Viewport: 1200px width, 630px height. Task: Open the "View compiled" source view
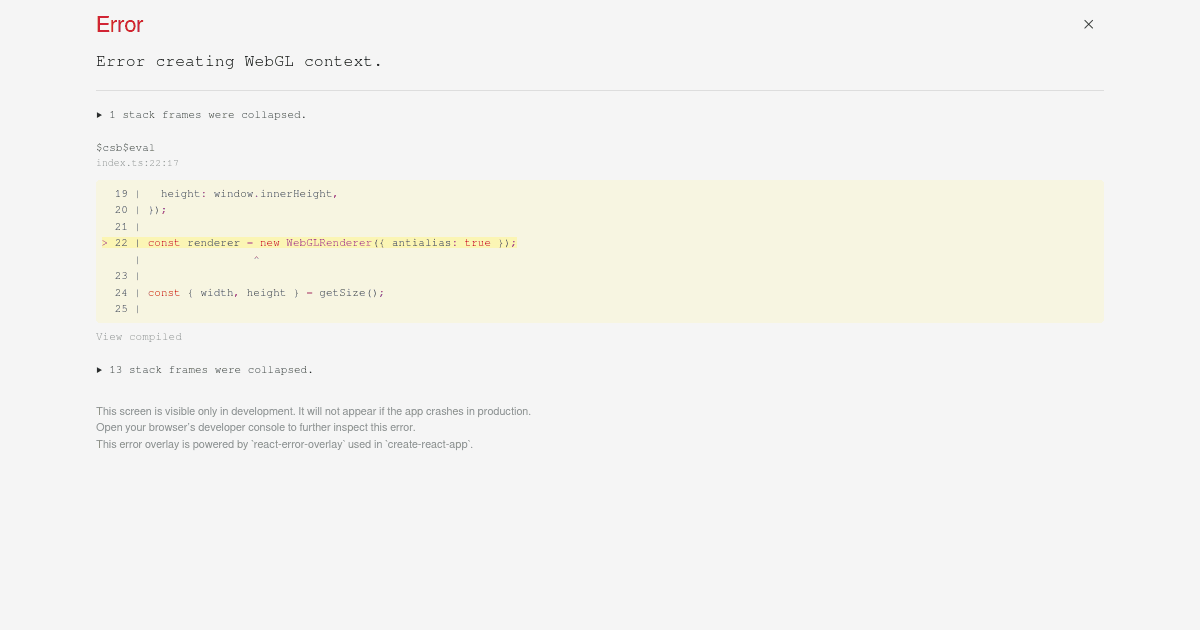tap(139, 337)
